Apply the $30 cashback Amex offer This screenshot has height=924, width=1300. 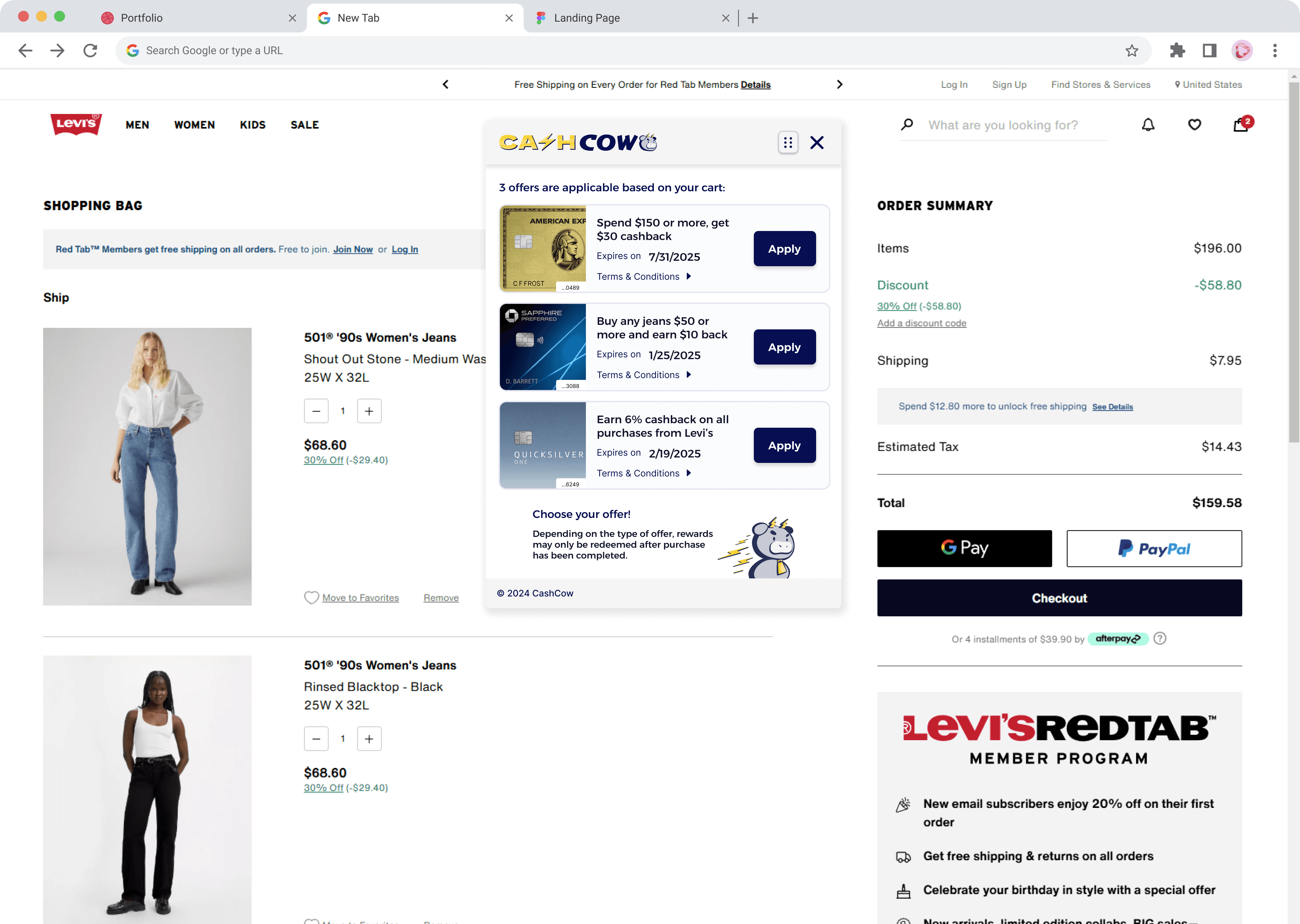point(784,249)
